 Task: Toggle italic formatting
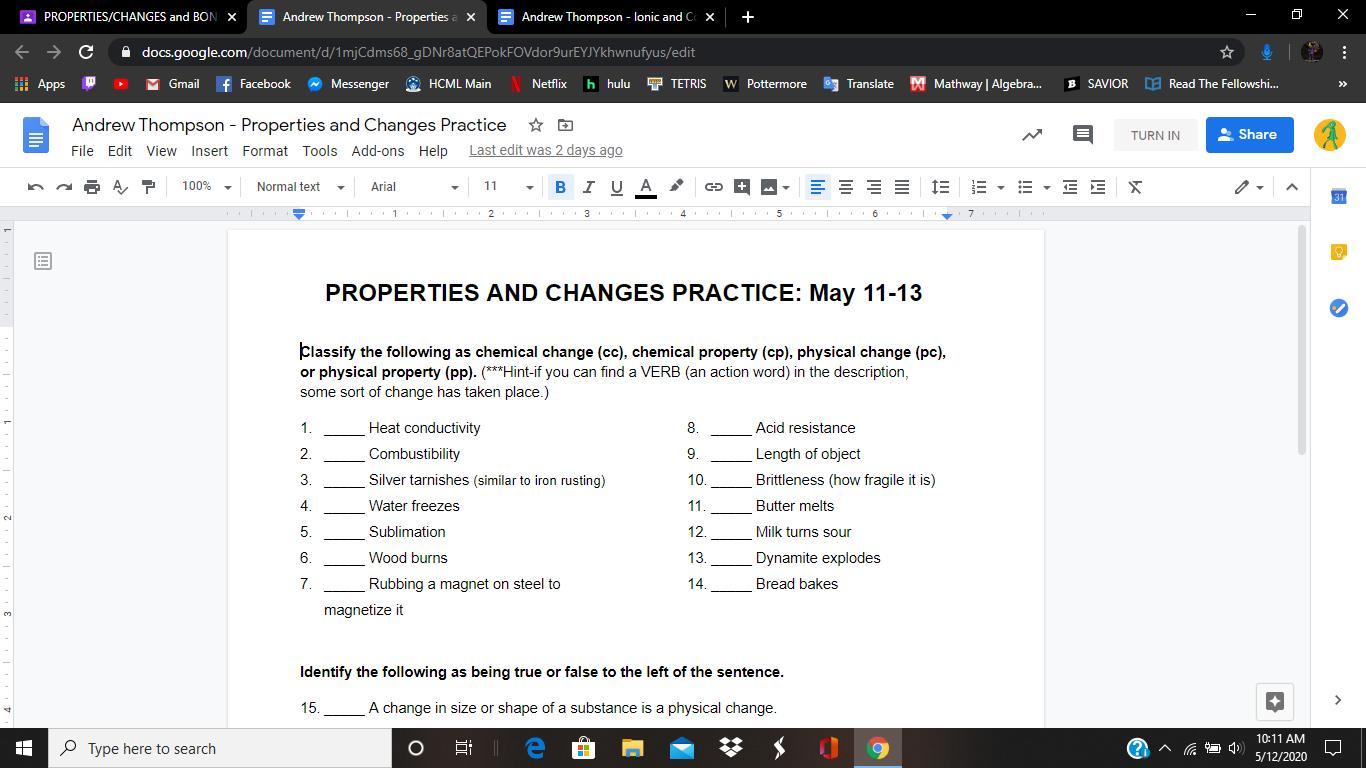pos(588,187)
